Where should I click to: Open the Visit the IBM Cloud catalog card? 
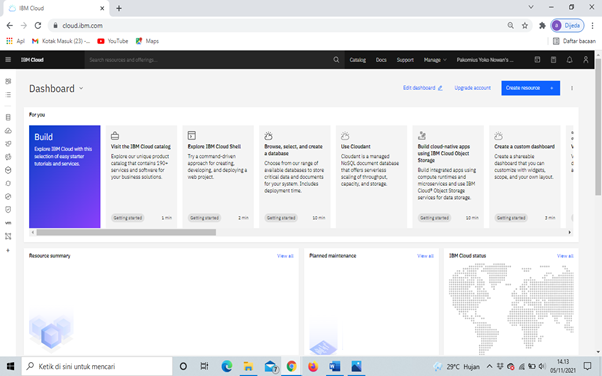tap(141, 177)
